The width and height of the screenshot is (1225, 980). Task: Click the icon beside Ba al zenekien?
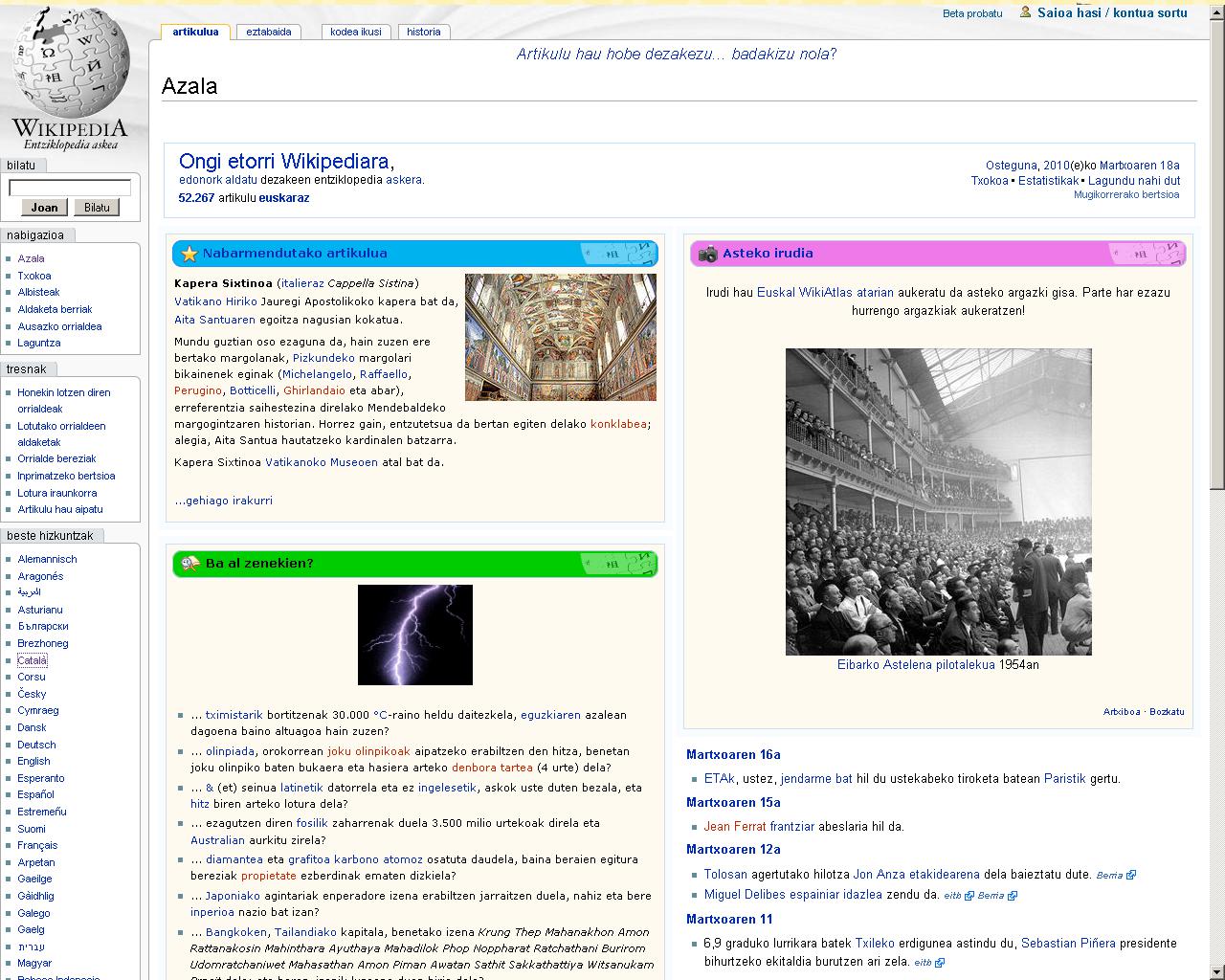point(189,564)
